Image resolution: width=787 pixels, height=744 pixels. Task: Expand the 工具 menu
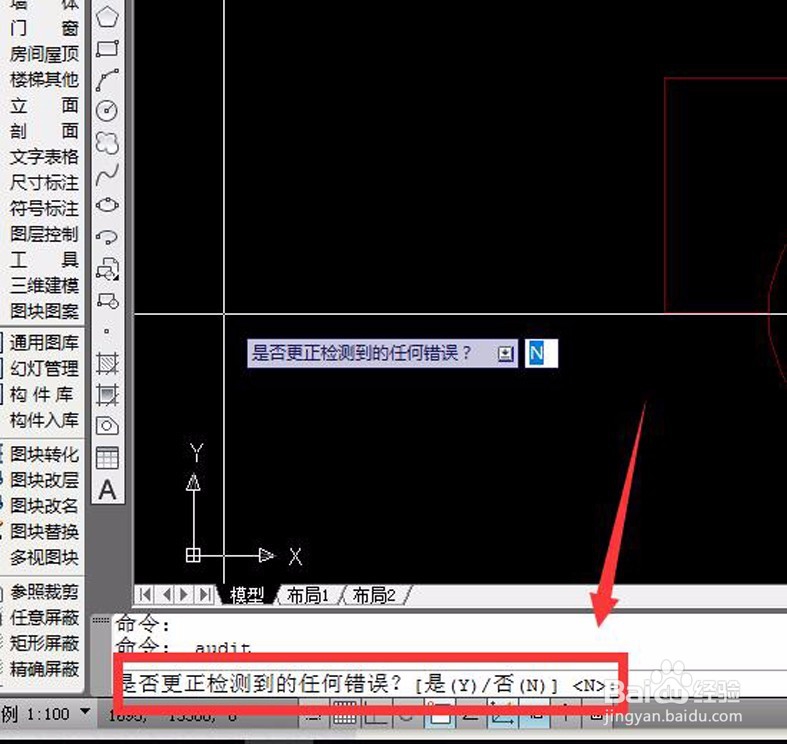tap(44, 260)
